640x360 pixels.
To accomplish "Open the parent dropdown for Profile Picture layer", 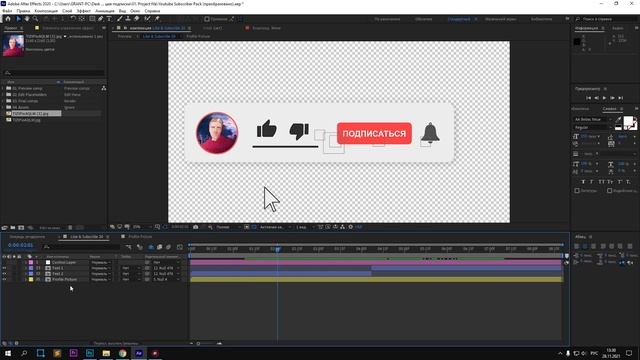I will coord(166,280).
